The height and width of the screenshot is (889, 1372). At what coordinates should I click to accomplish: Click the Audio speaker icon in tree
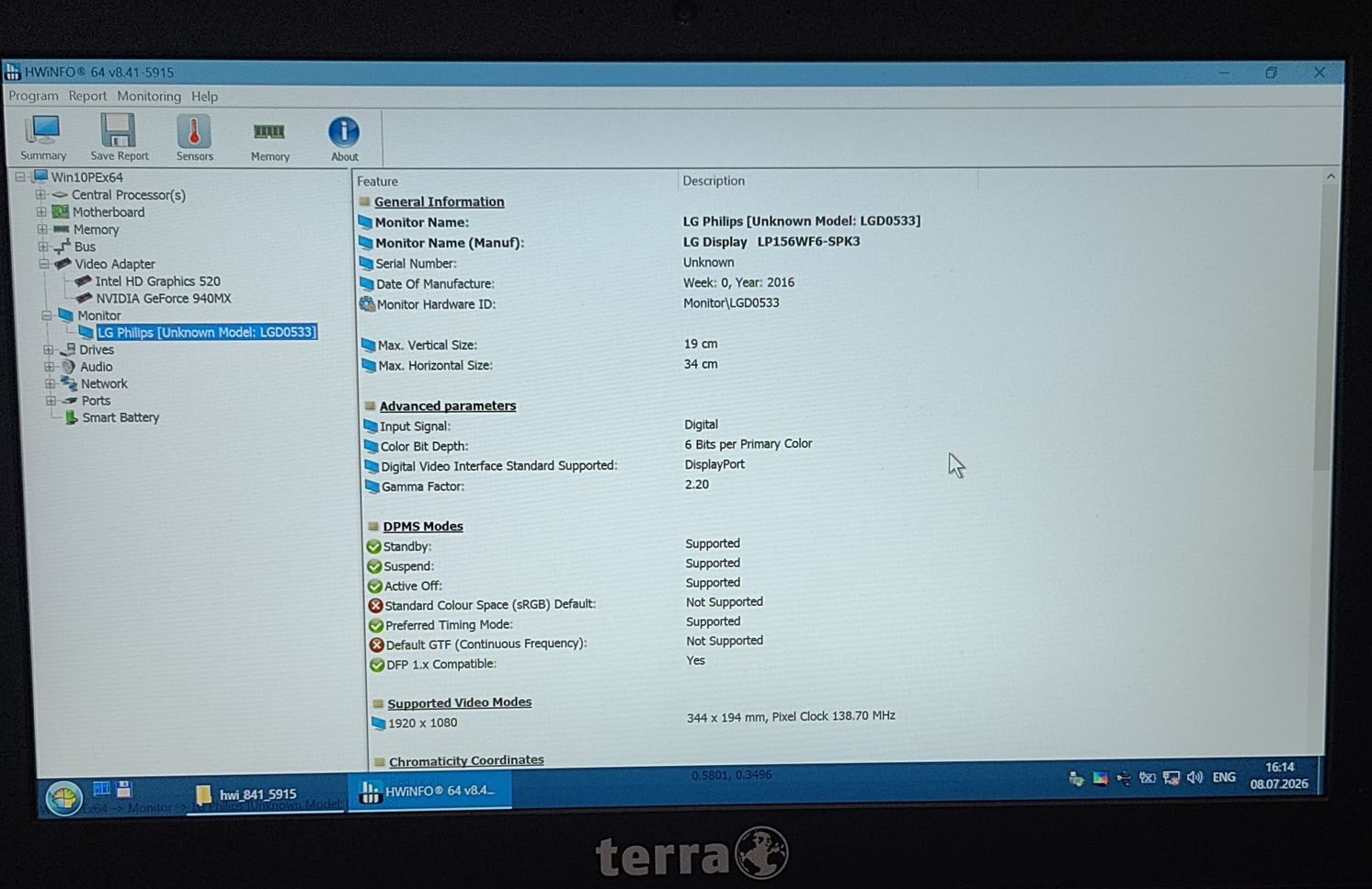(x=69, y=367)
